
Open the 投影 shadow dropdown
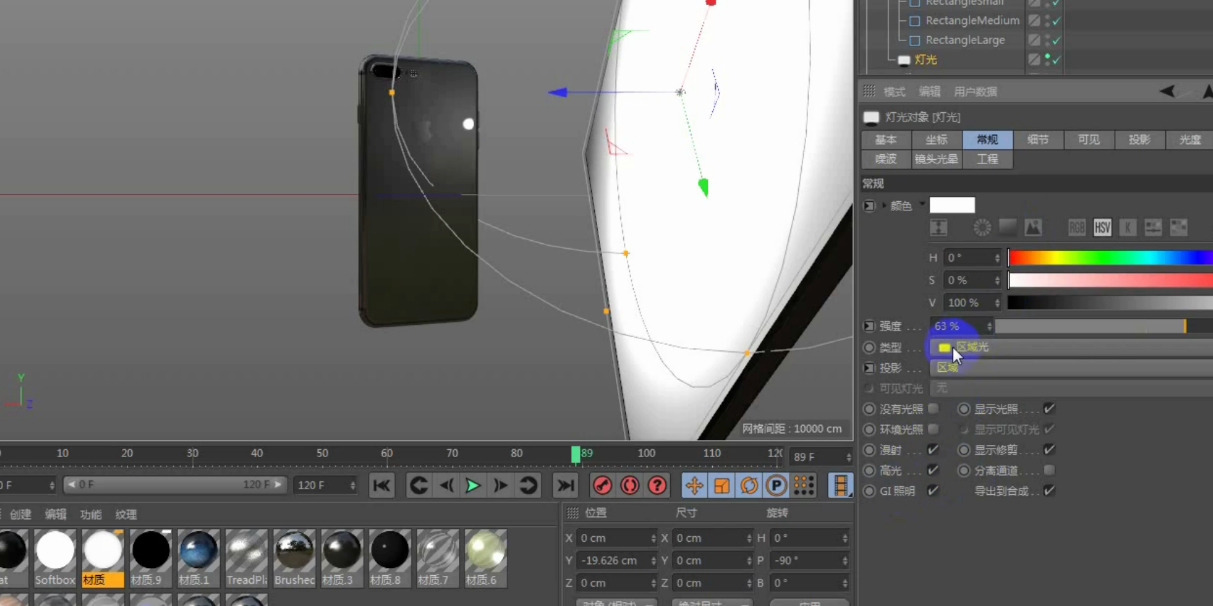pos(1071,368)
